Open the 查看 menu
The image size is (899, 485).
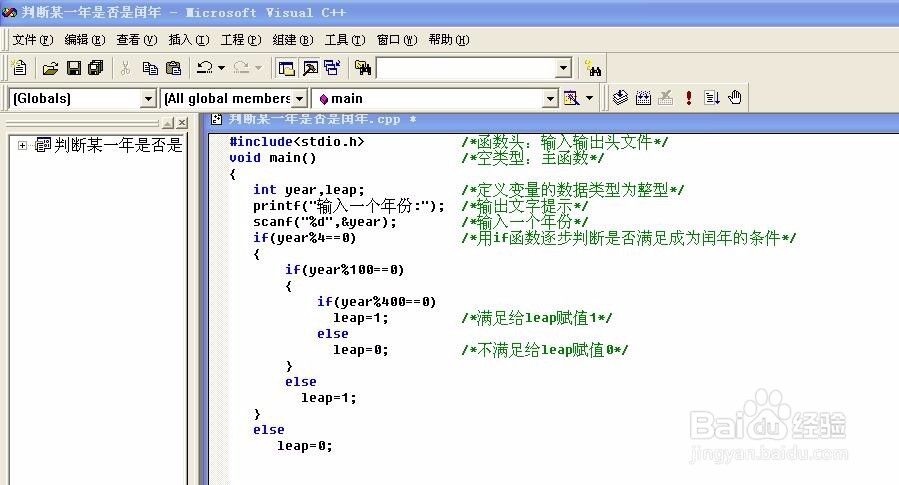pyautogui.click(x=136, y=40)
